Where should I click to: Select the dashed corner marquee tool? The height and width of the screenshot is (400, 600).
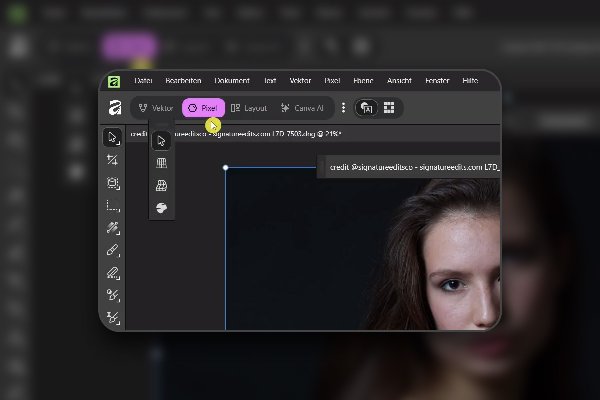(113, 206)
